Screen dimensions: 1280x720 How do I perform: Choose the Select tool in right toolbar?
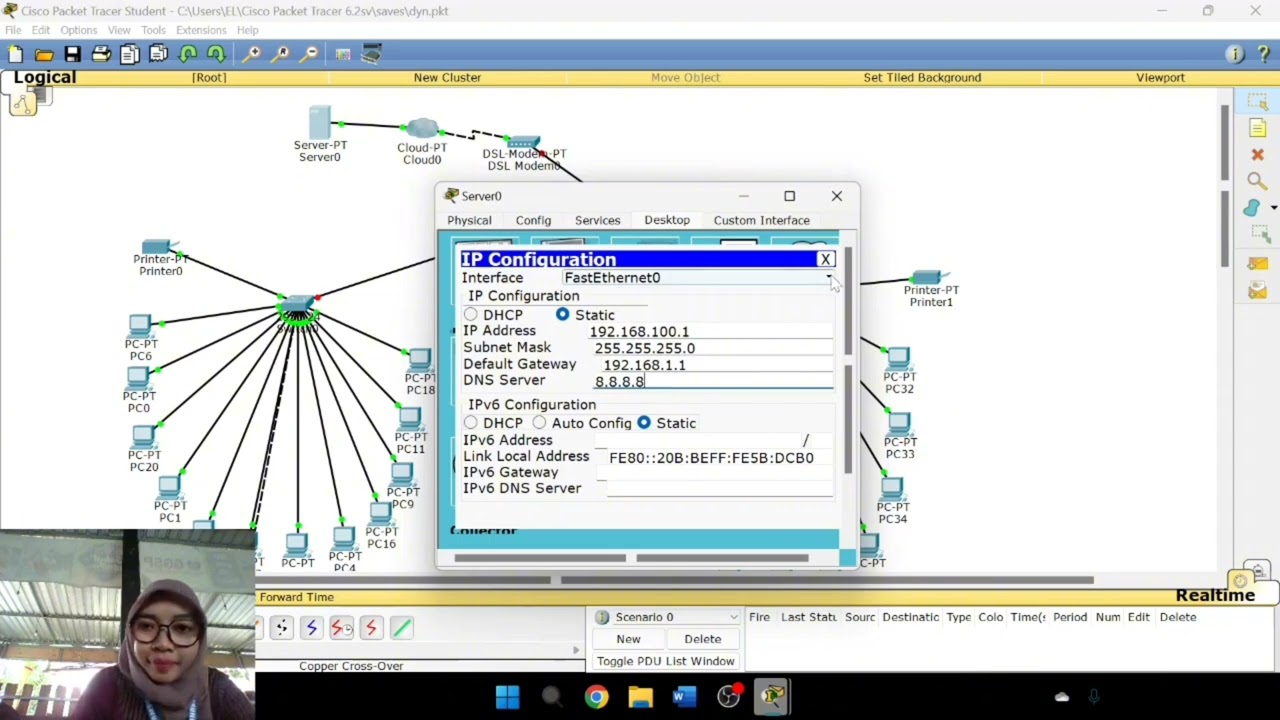[1257, 102]
